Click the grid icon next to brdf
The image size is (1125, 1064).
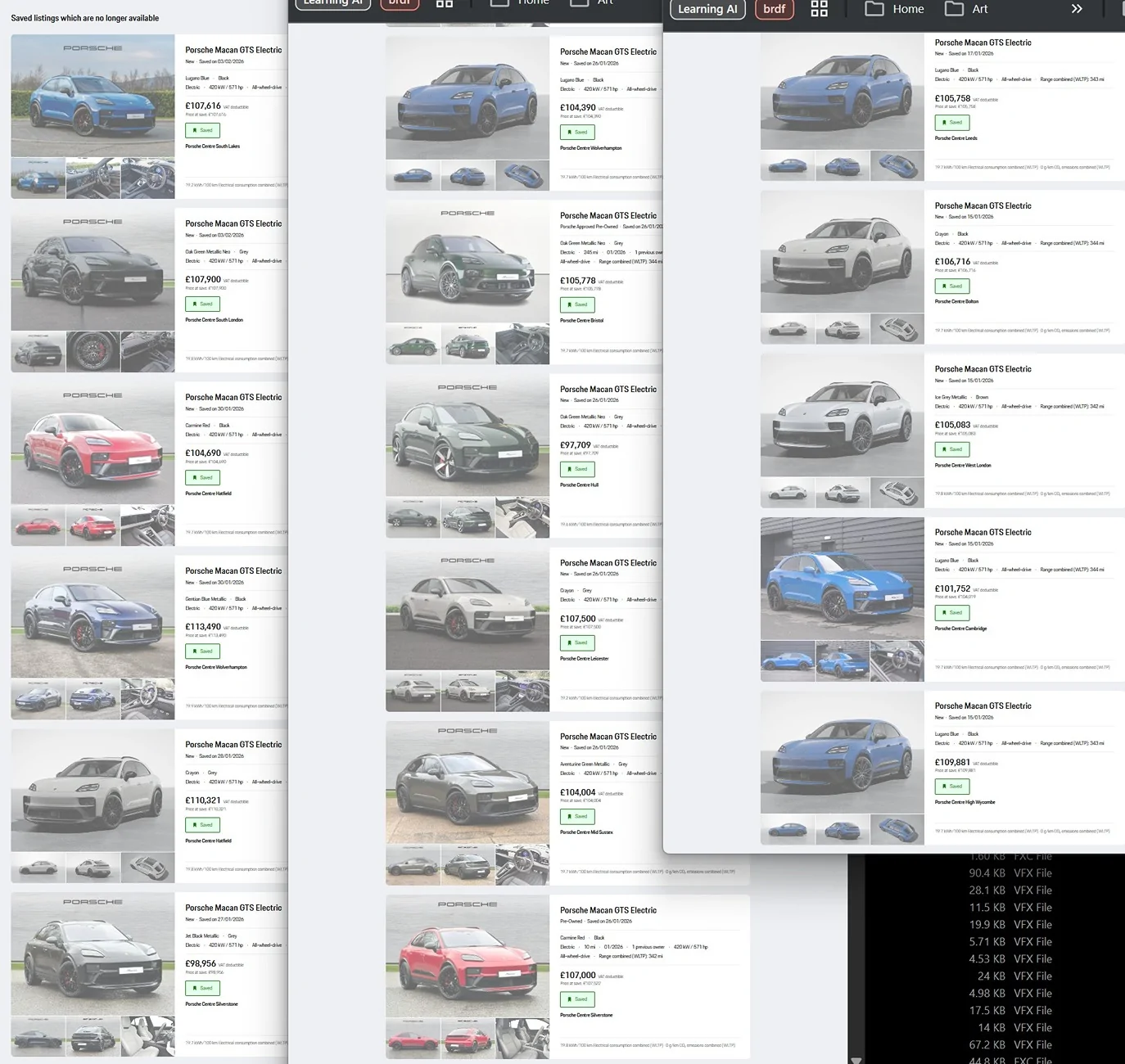(819, 9)
